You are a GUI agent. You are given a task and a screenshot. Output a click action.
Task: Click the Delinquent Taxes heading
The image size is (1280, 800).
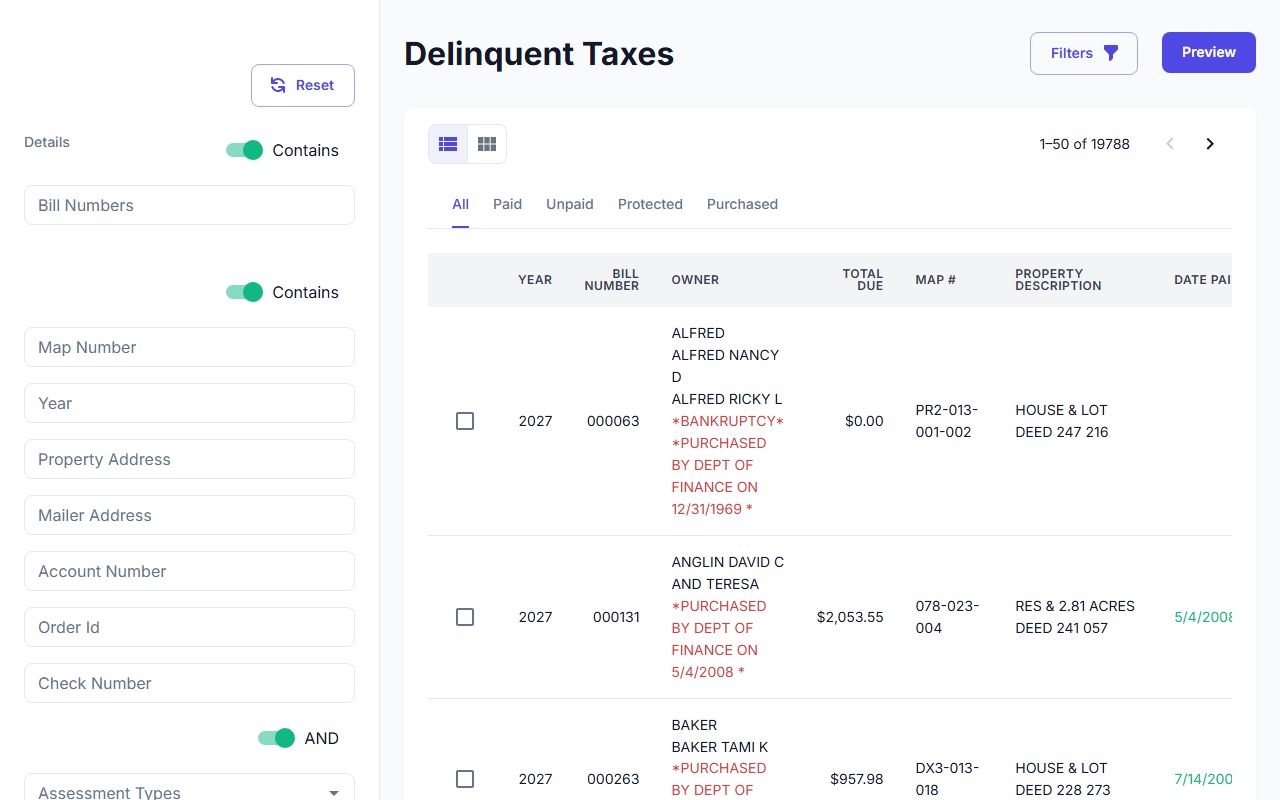click(539, 53)
